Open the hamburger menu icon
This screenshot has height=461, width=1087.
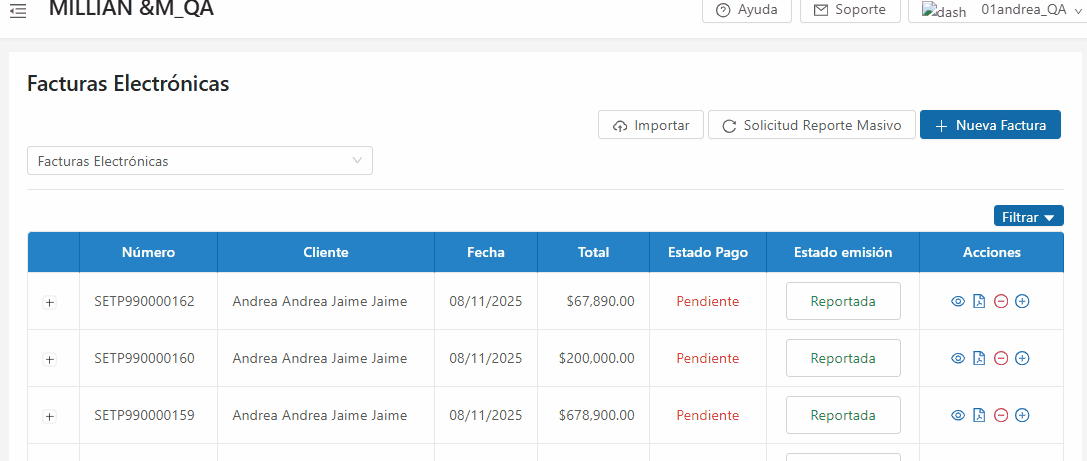17,10
